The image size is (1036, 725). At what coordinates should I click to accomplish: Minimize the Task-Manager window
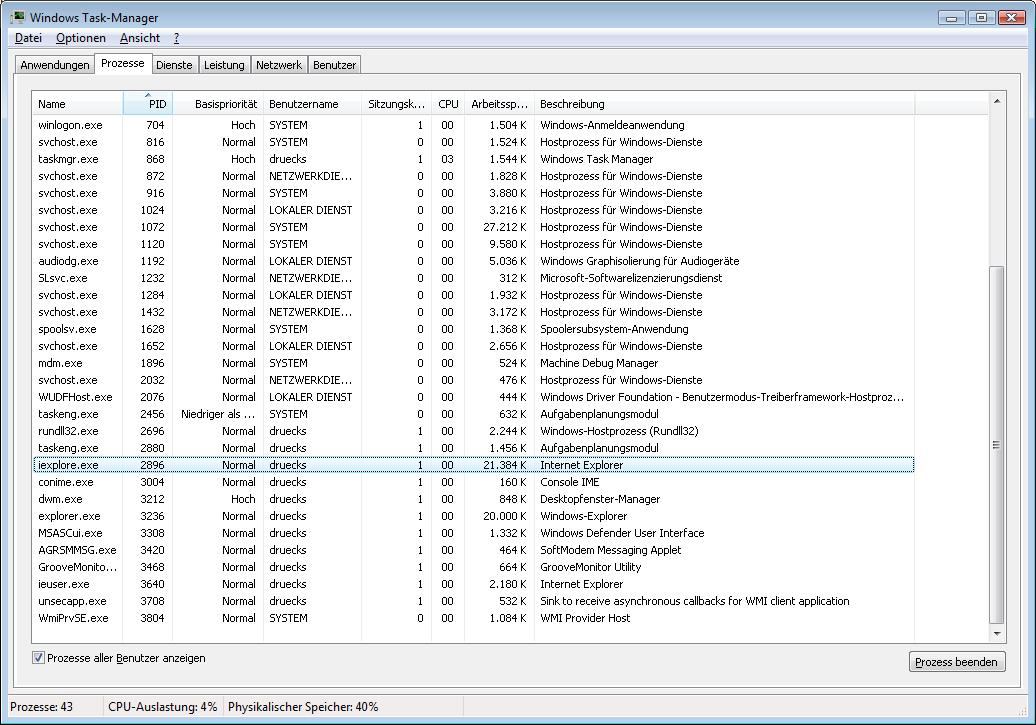951,18
